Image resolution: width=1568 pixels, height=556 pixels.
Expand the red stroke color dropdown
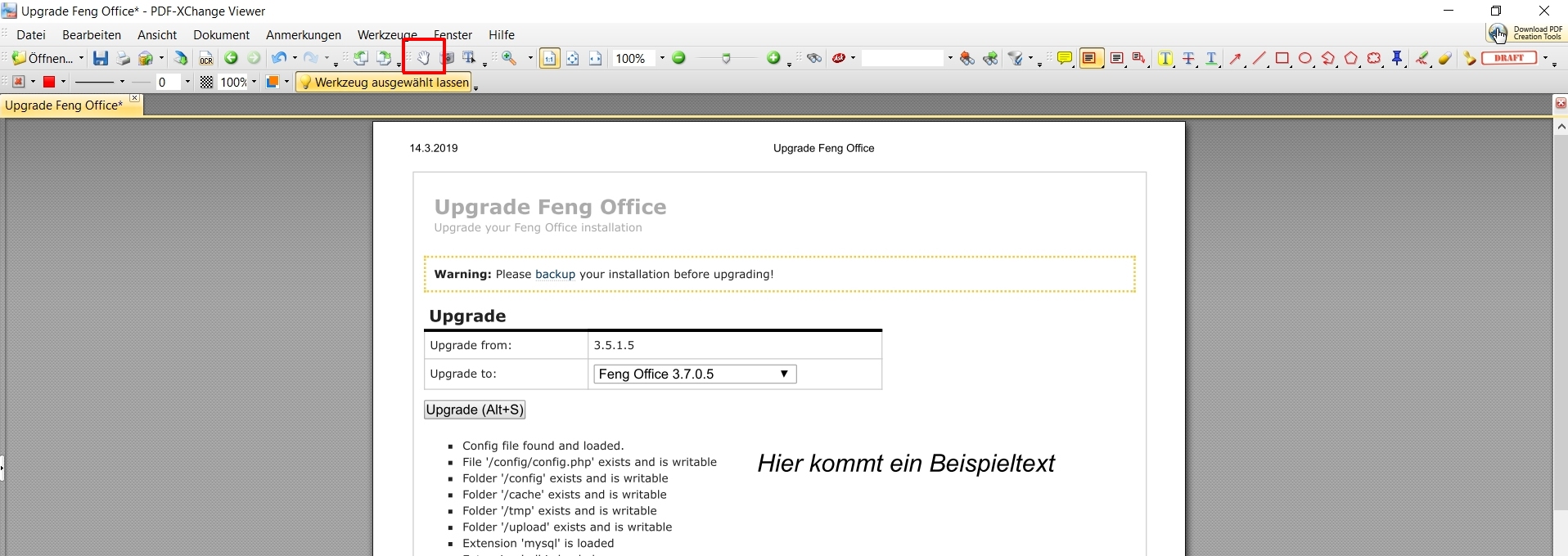[63, 82]
